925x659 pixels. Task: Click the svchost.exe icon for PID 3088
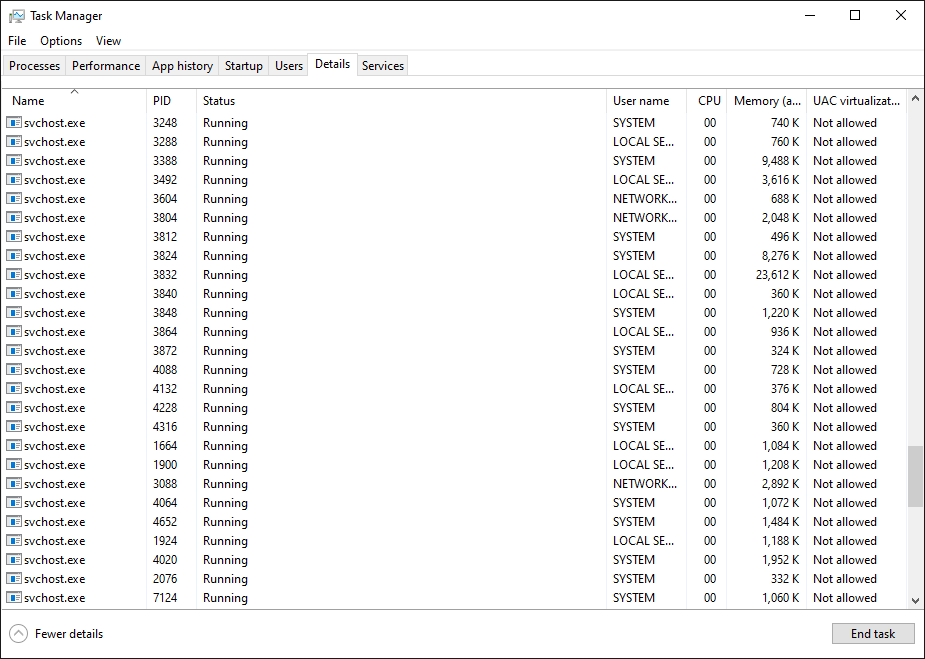[14, 484]
